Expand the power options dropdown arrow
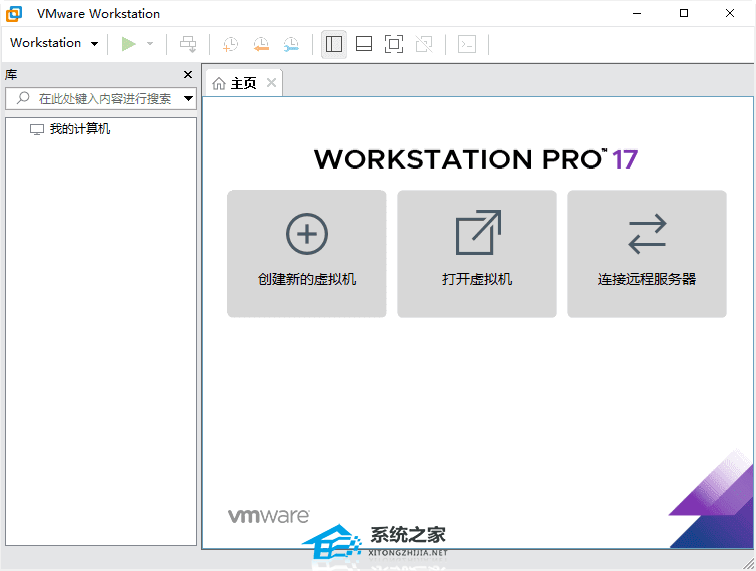Screen dimensions: 756x571 (x=150, y=44)
